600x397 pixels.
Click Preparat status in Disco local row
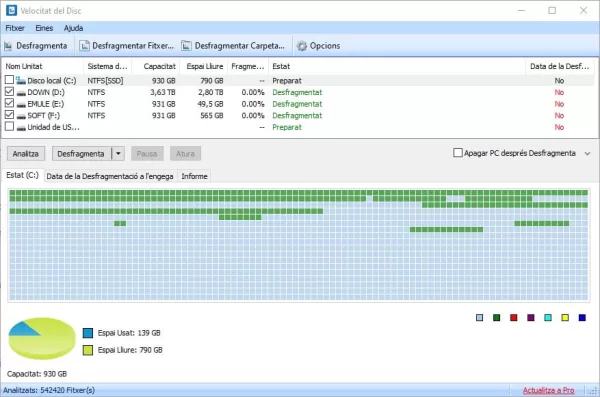pyautogui.click(x=287, y=81)
